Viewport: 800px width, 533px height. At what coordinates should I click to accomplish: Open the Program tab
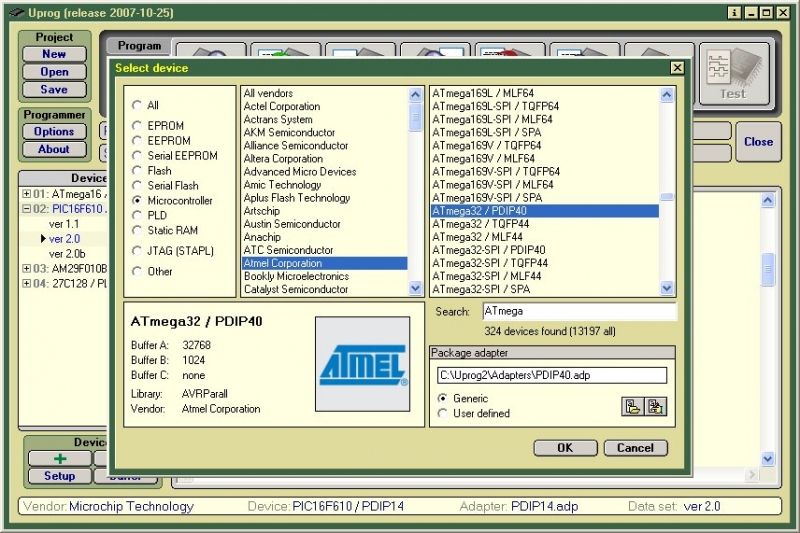(x=139, y=46)
